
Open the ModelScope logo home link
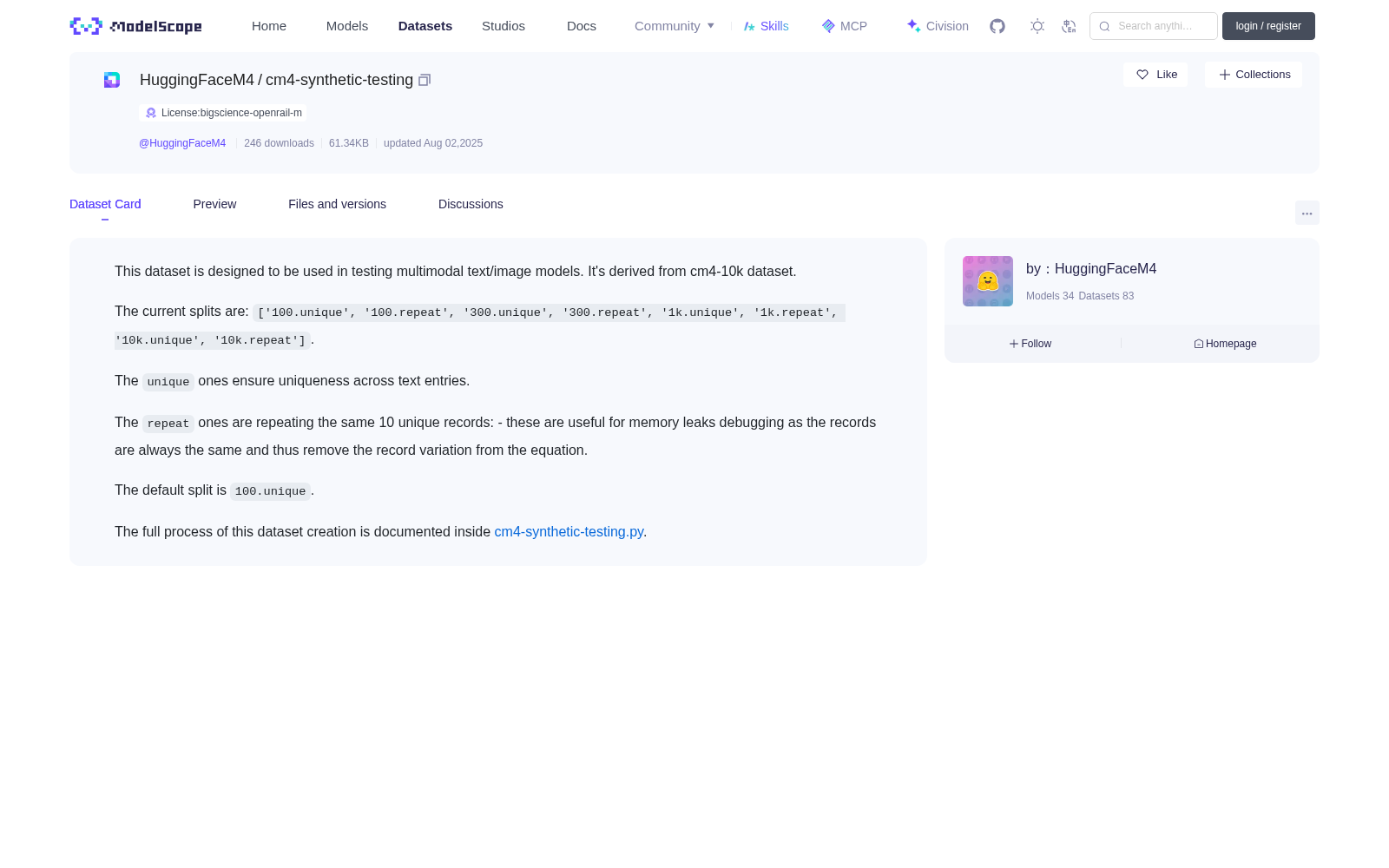(x=136, y=26)
